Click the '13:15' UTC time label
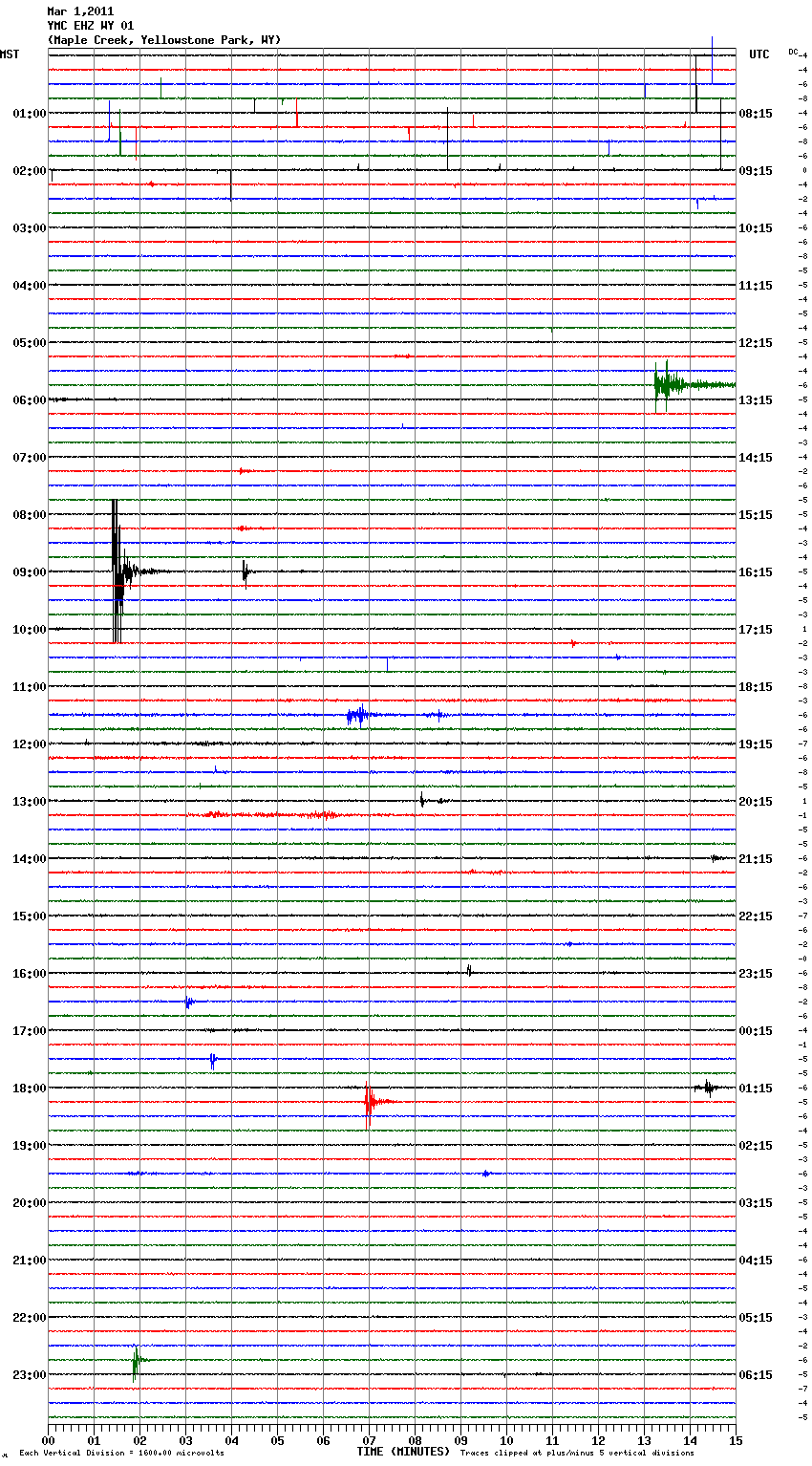Viewport: 812px width, 1466px height. tap(756, 399)
